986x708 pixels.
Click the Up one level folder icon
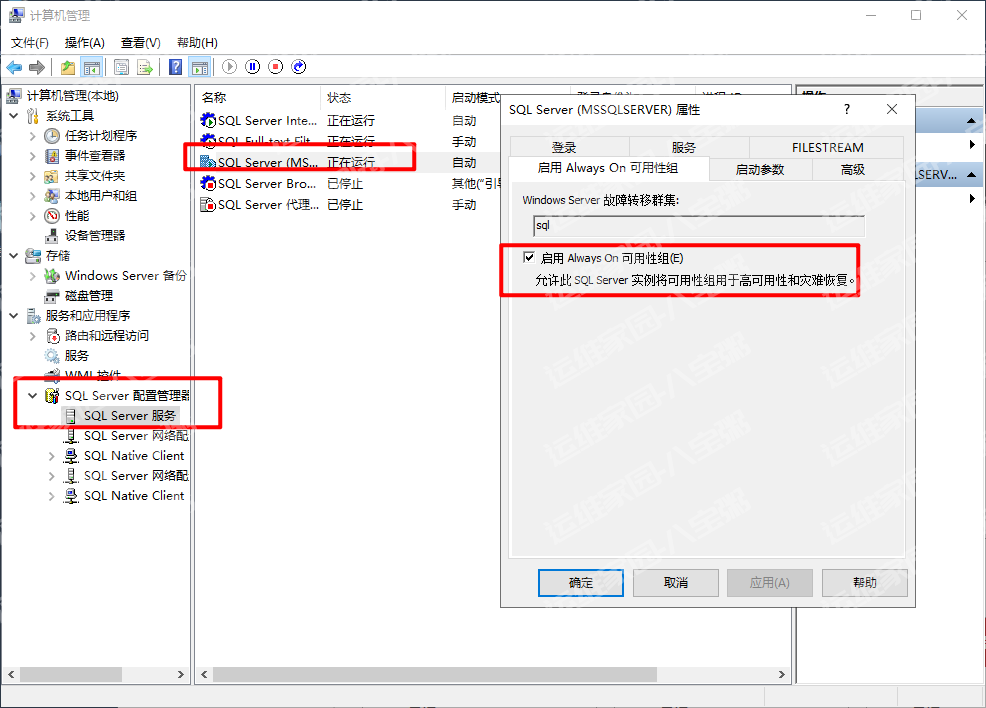pyautogui.click(x=68, y=67)
